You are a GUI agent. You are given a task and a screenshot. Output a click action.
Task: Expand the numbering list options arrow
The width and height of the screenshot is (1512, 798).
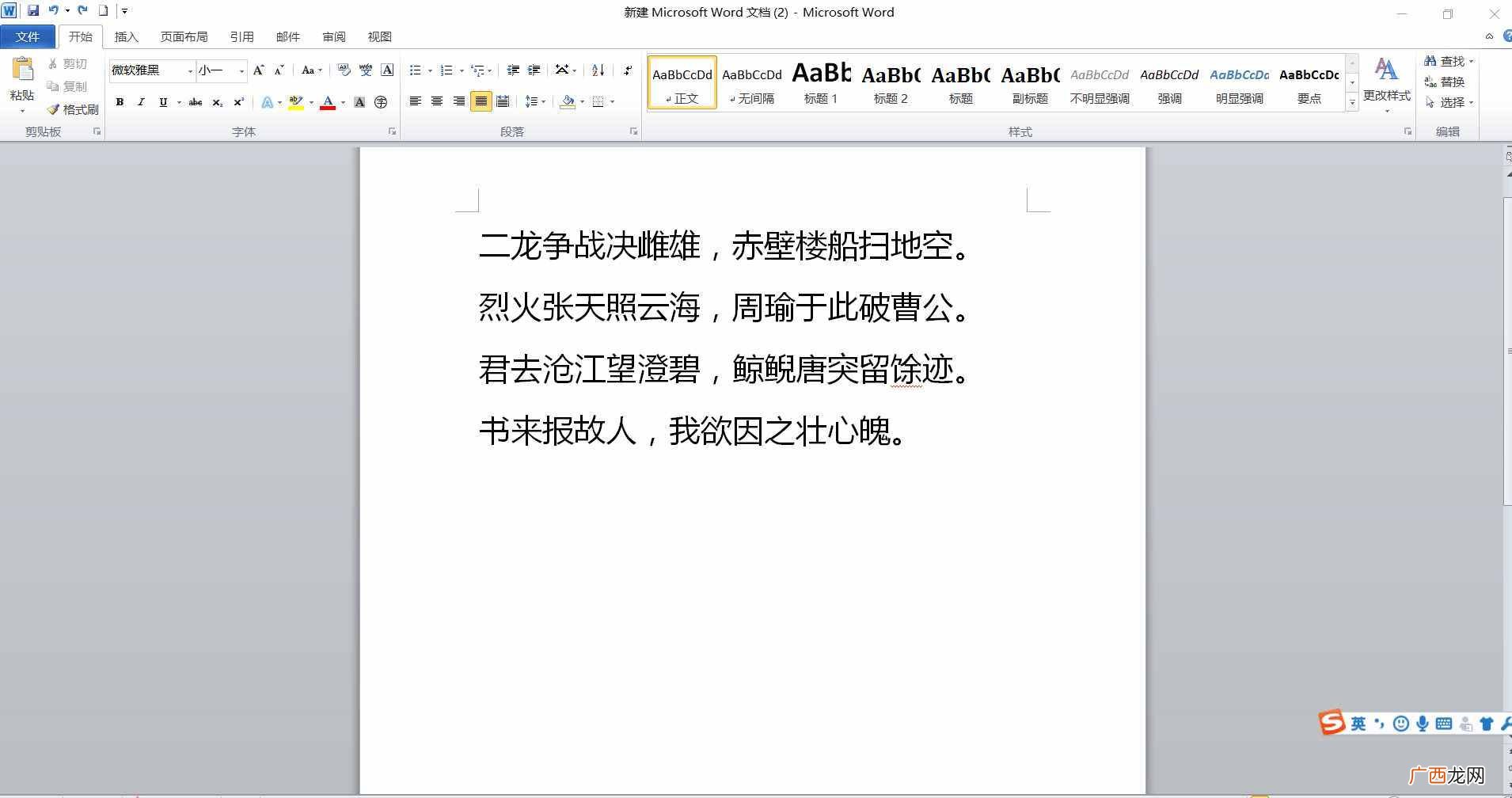tap(462, 70)
